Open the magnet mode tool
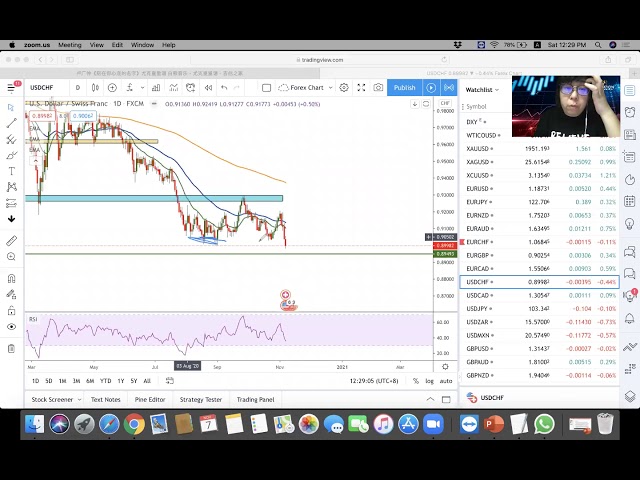640x480 pixels. click(x=11, y=279)
